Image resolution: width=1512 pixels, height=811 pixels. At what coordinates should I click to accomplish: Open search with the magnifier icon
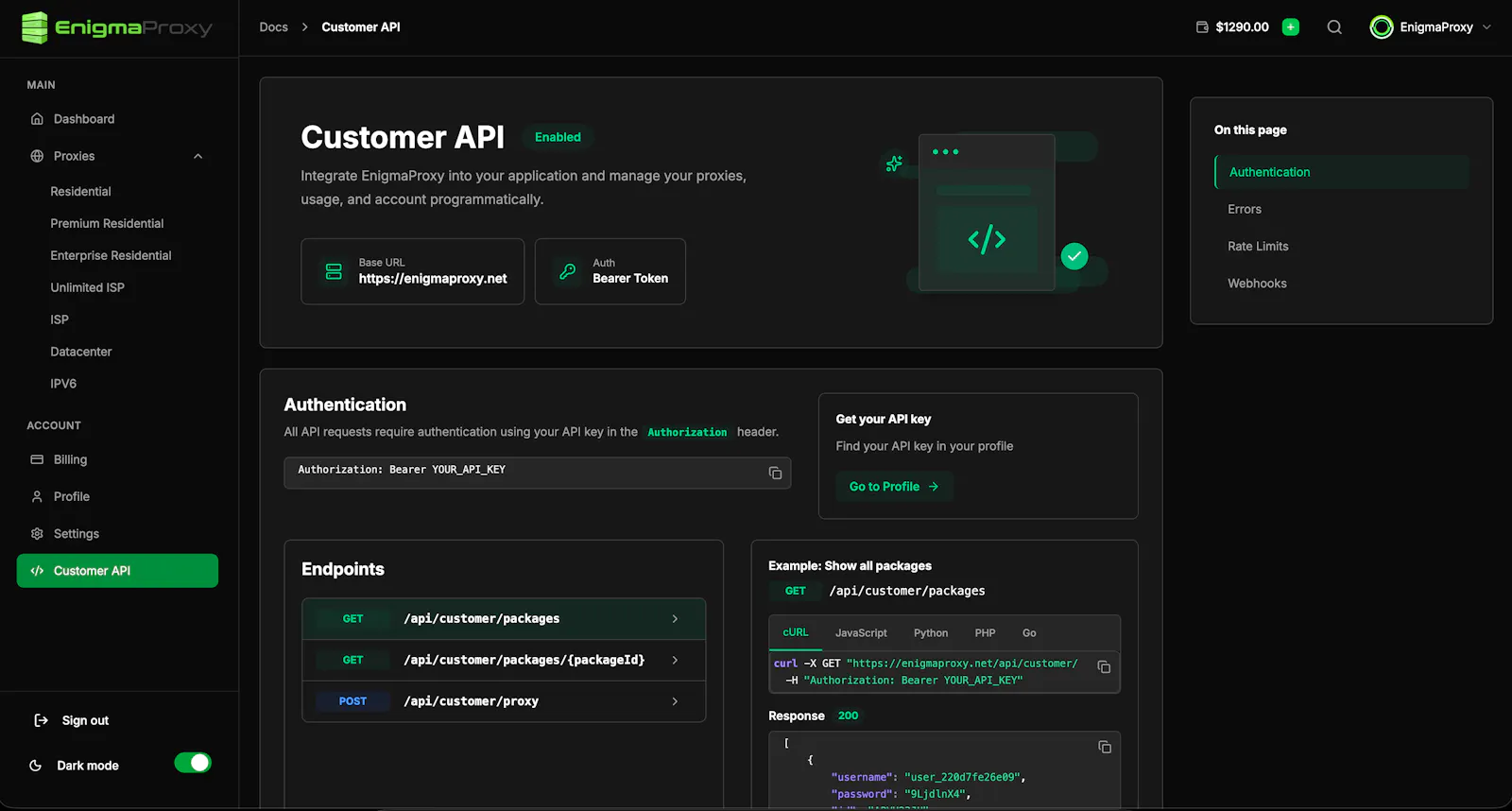[1334, 27]
